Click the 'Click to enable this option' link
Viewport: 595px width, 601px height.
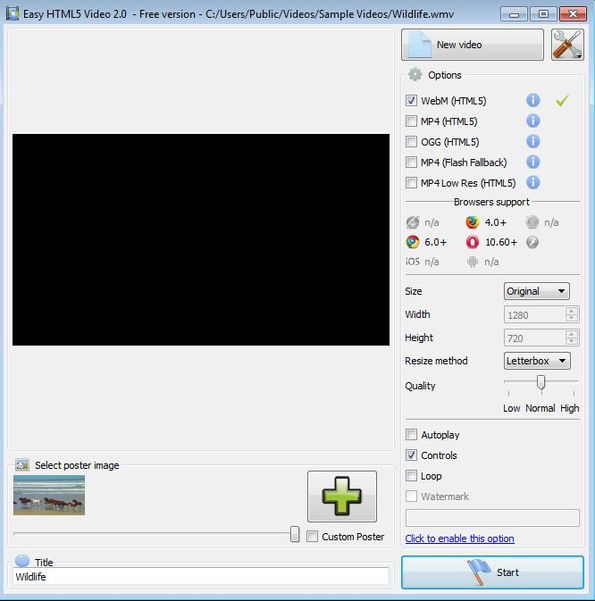point(459,539)
